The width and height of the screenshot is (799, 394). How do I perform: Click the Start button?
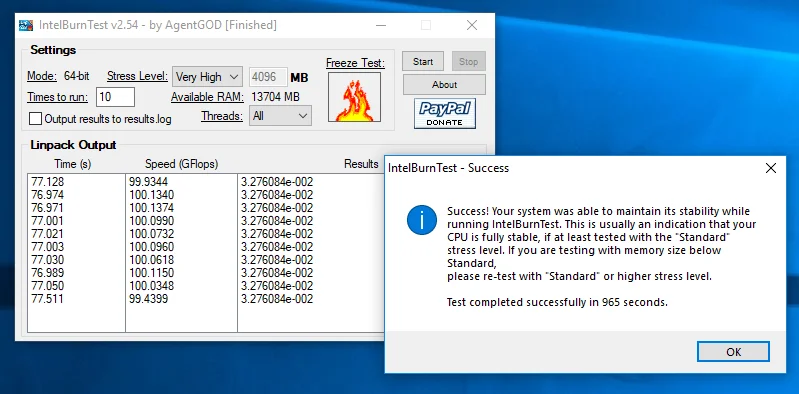pos(423,61)
